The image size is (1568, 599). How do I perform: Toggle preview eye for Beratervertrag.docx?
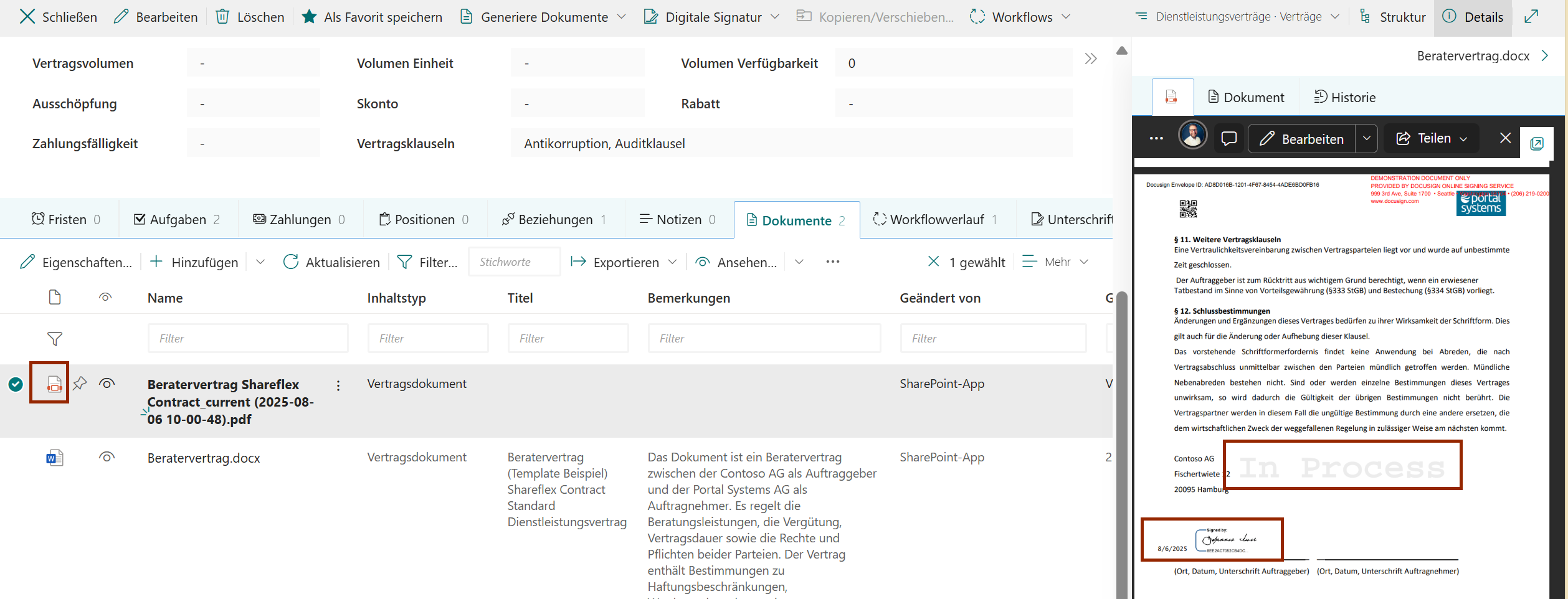point(107,458)
